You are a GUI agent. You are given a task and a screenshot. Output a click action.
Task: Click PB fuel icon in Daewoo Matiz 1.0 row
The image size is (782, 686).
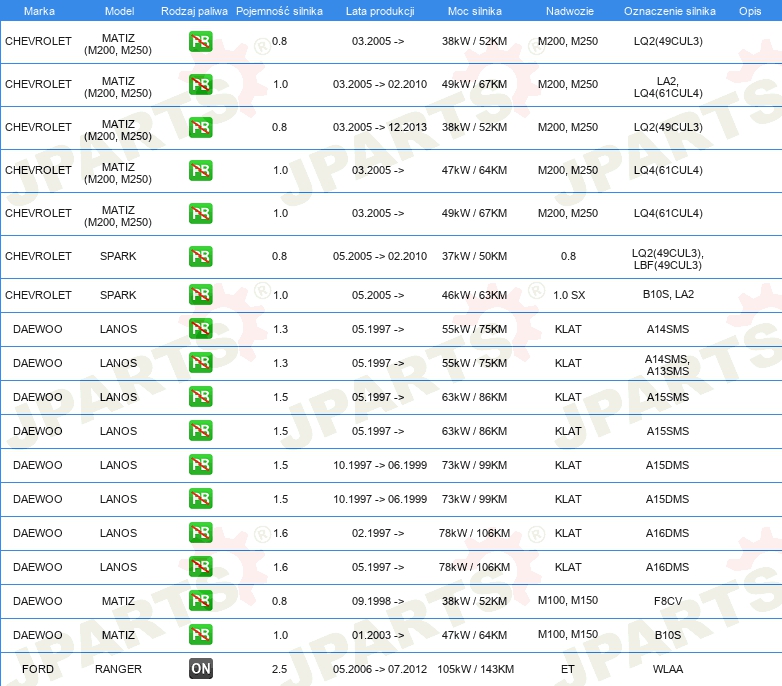(201, 635)
